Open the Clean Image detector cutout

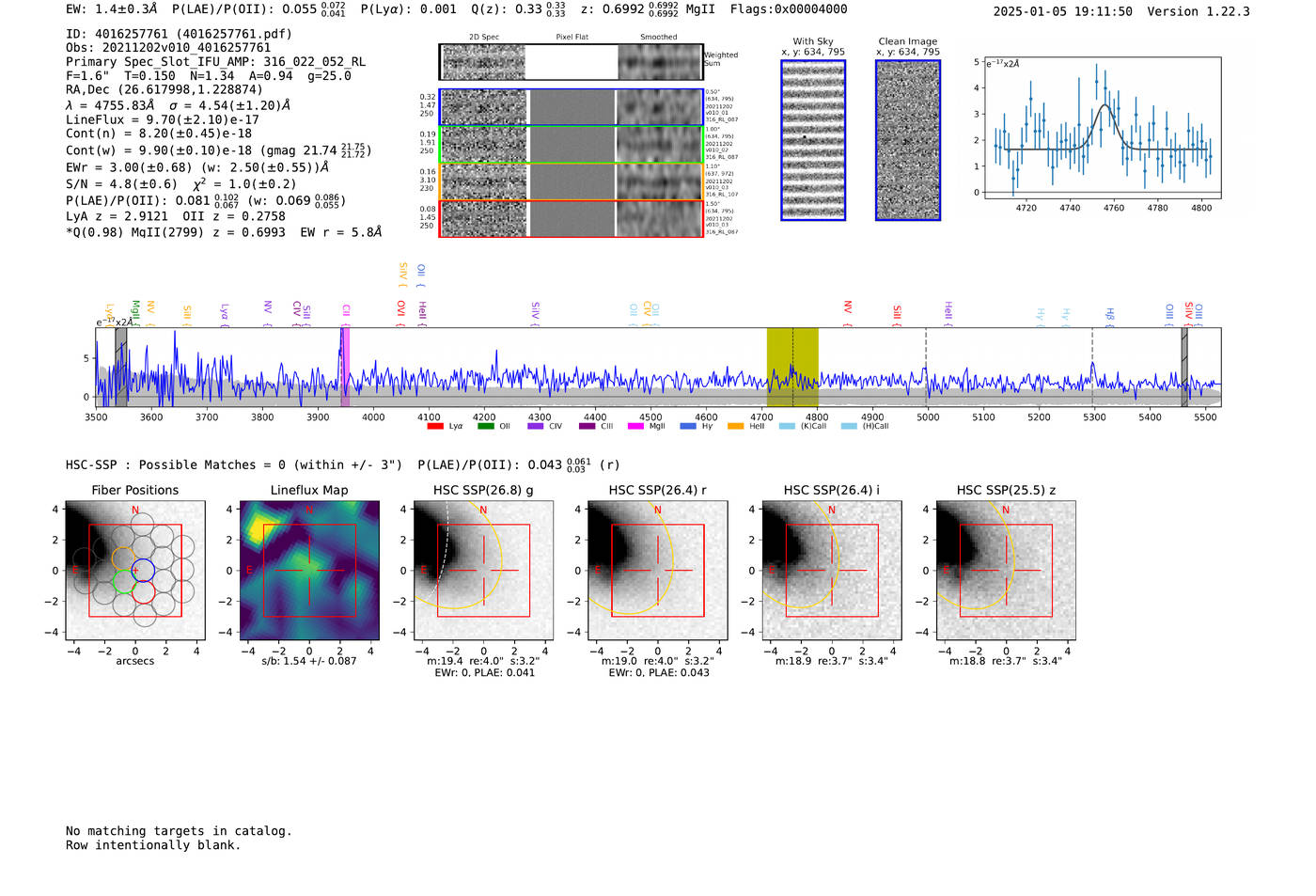click(908, 140)
